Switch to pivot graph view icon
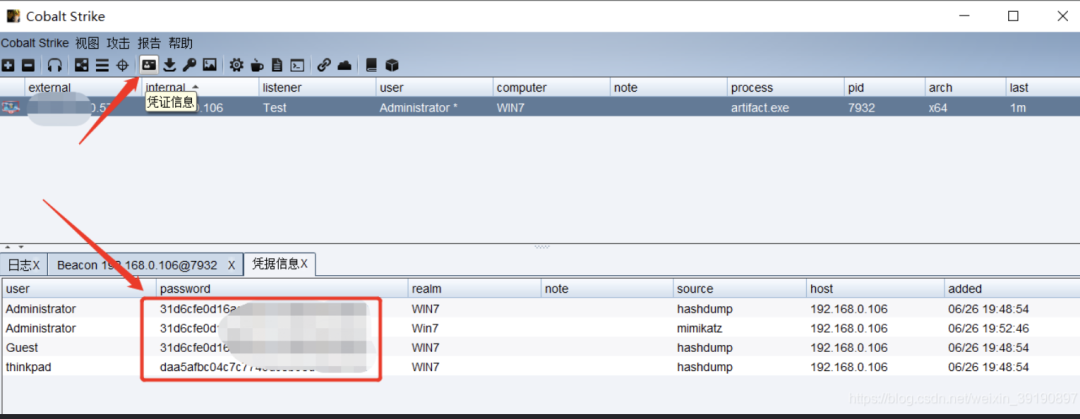1080x419 pixels. [x=82, y=65]
